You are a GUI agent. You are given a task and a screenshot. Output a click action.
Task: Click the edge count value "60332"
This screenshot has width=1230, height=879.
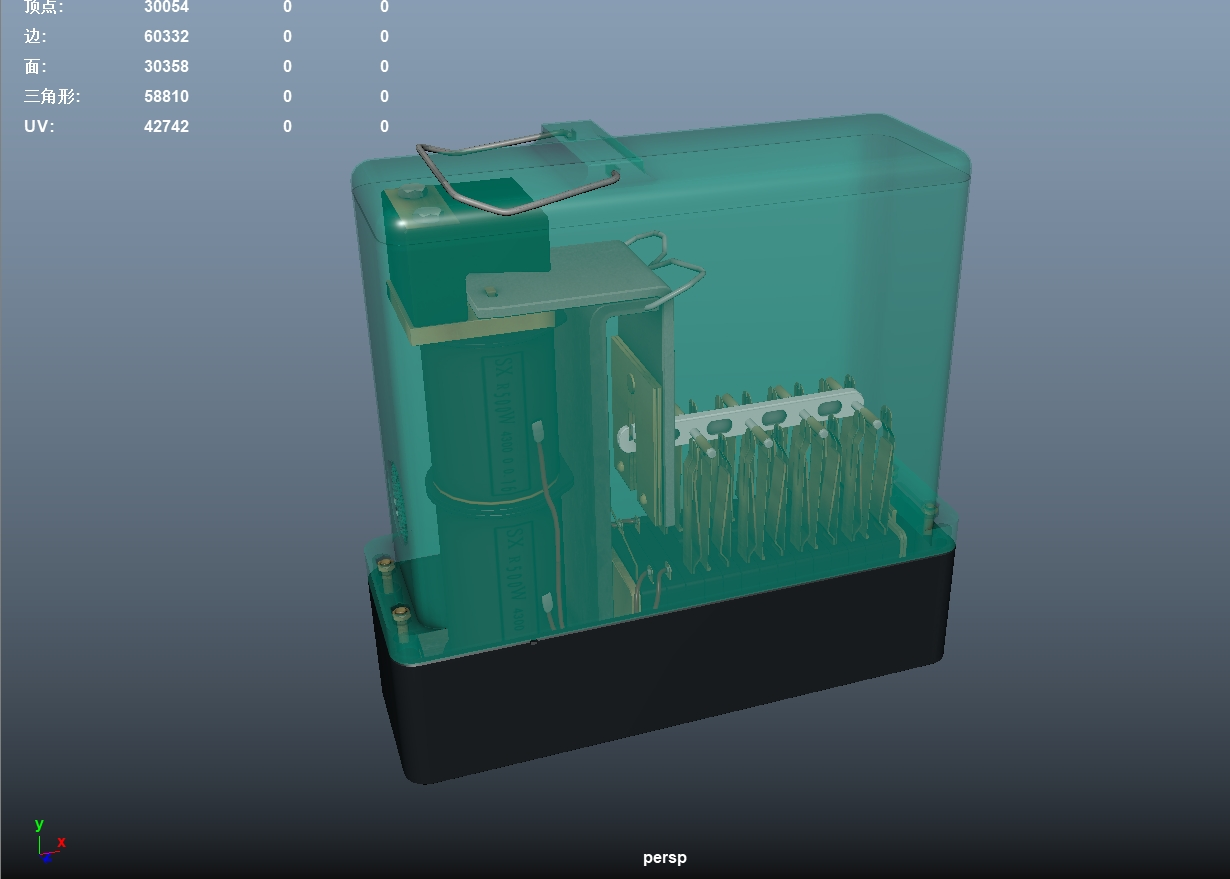166,37
